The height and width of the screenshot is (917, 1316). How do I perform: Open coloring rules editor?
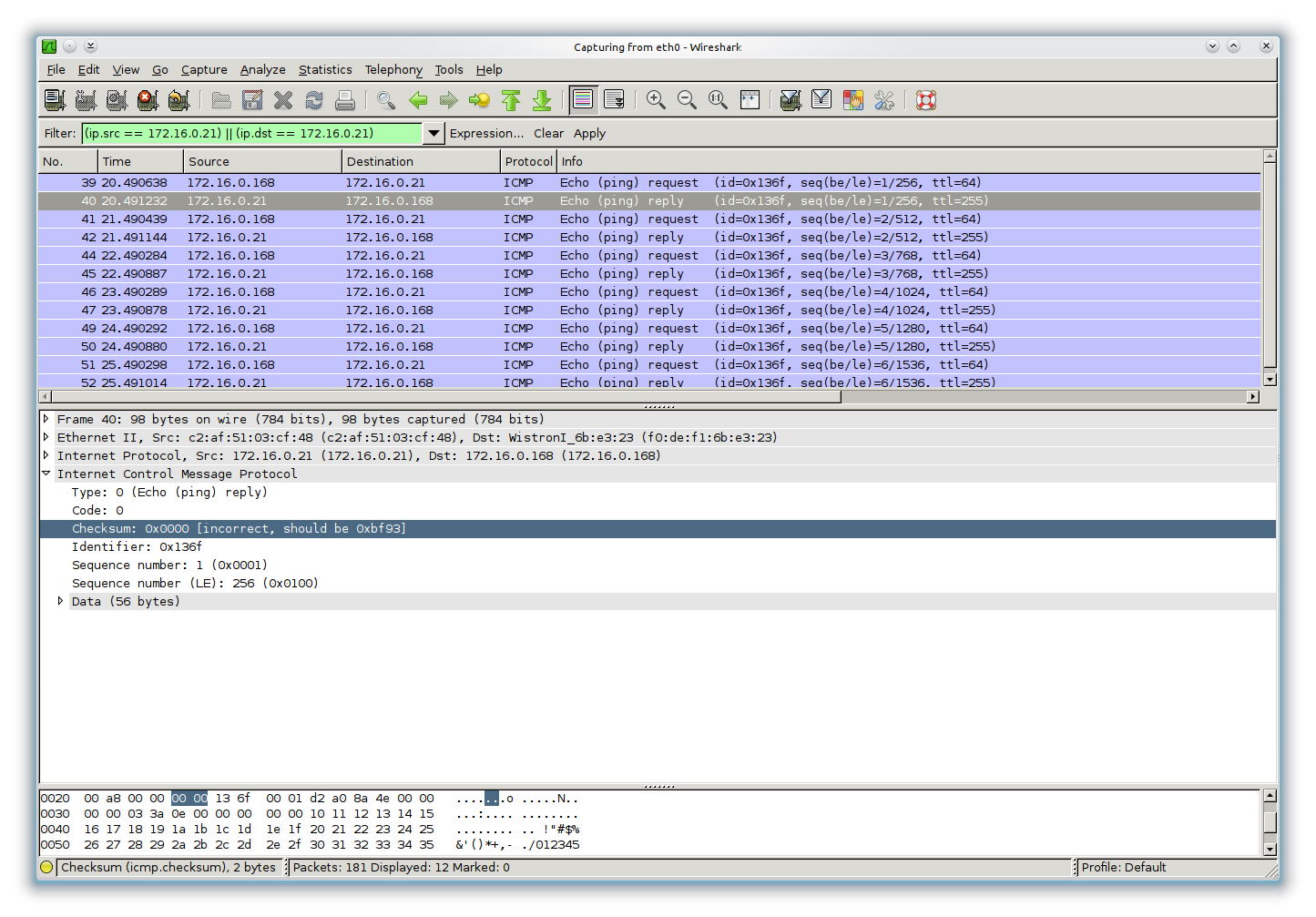click(x=852, y=100)
